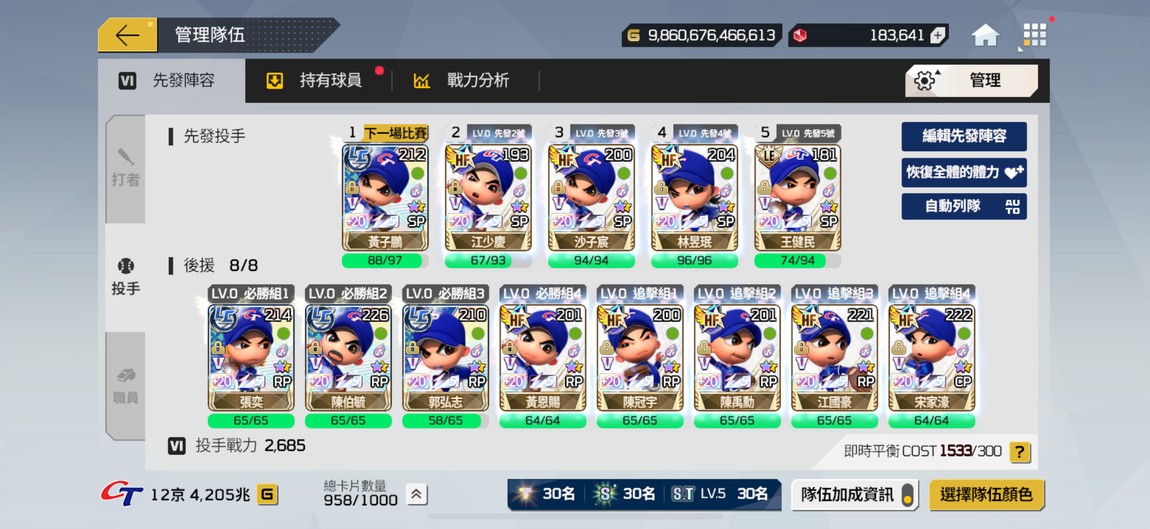Click the 自動列隊 auto lineup button

964,206
